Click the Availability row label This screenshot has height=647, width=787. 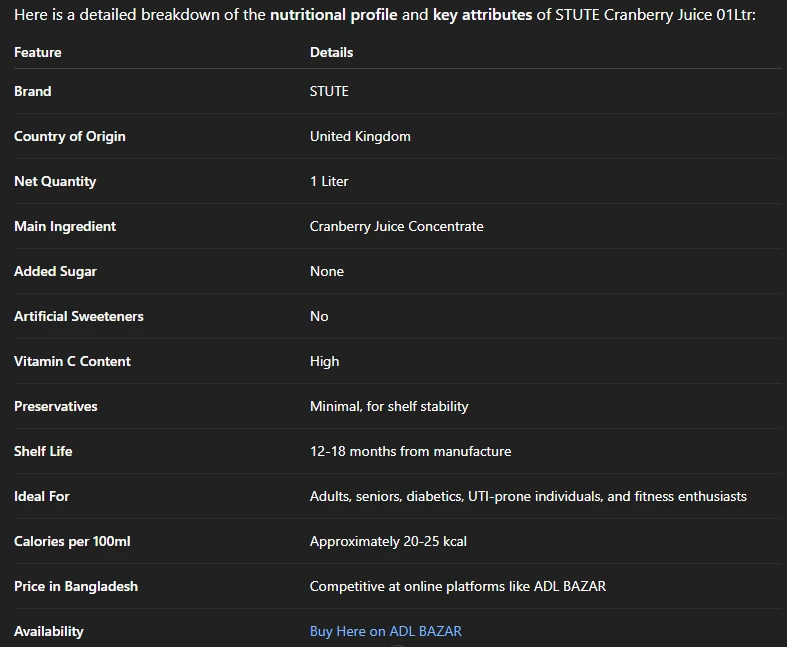pos(48,631)
